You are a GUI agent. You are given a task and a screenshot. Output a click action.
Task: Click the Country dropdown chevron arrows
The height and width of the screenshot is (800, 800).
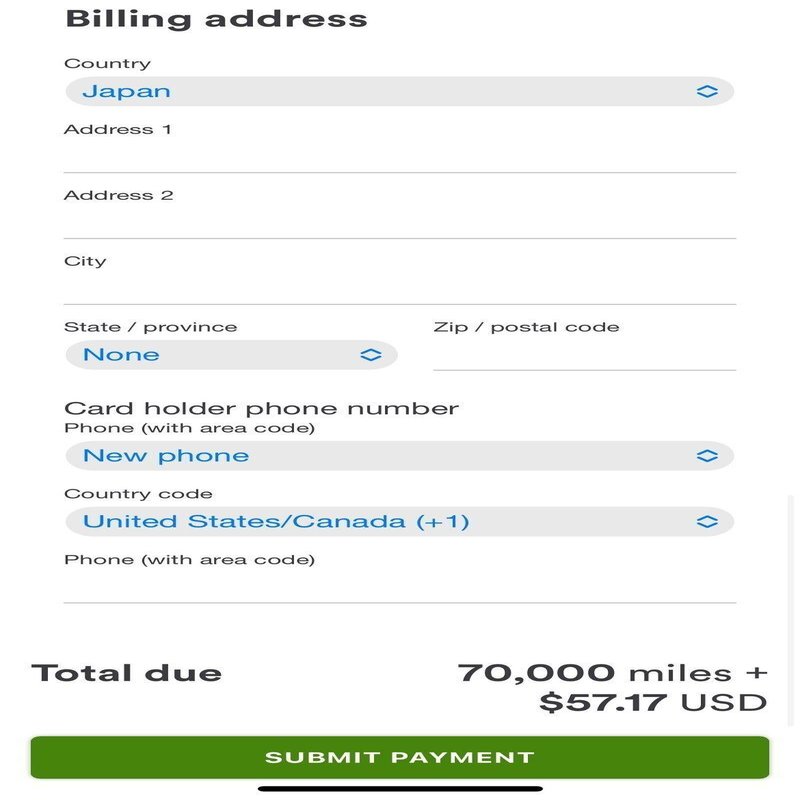tap(707, 92)
